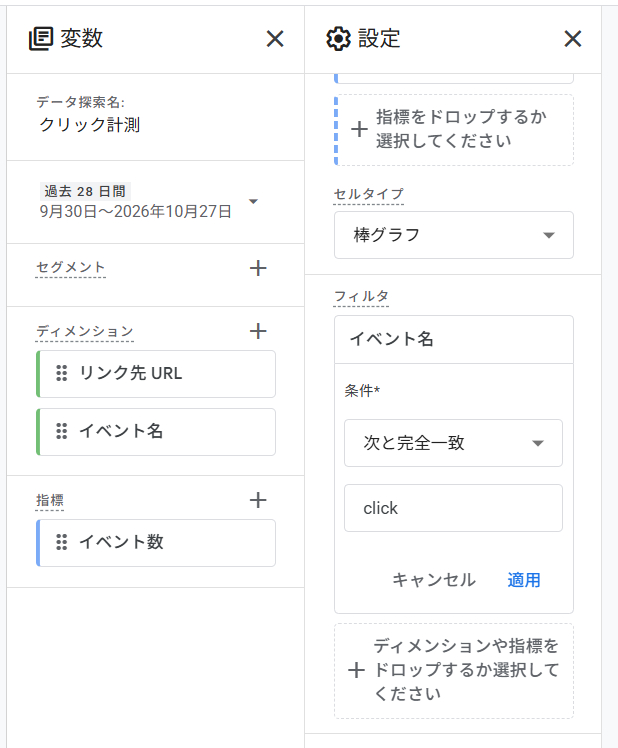Click the データ探索名 label

tap(81, 102)
